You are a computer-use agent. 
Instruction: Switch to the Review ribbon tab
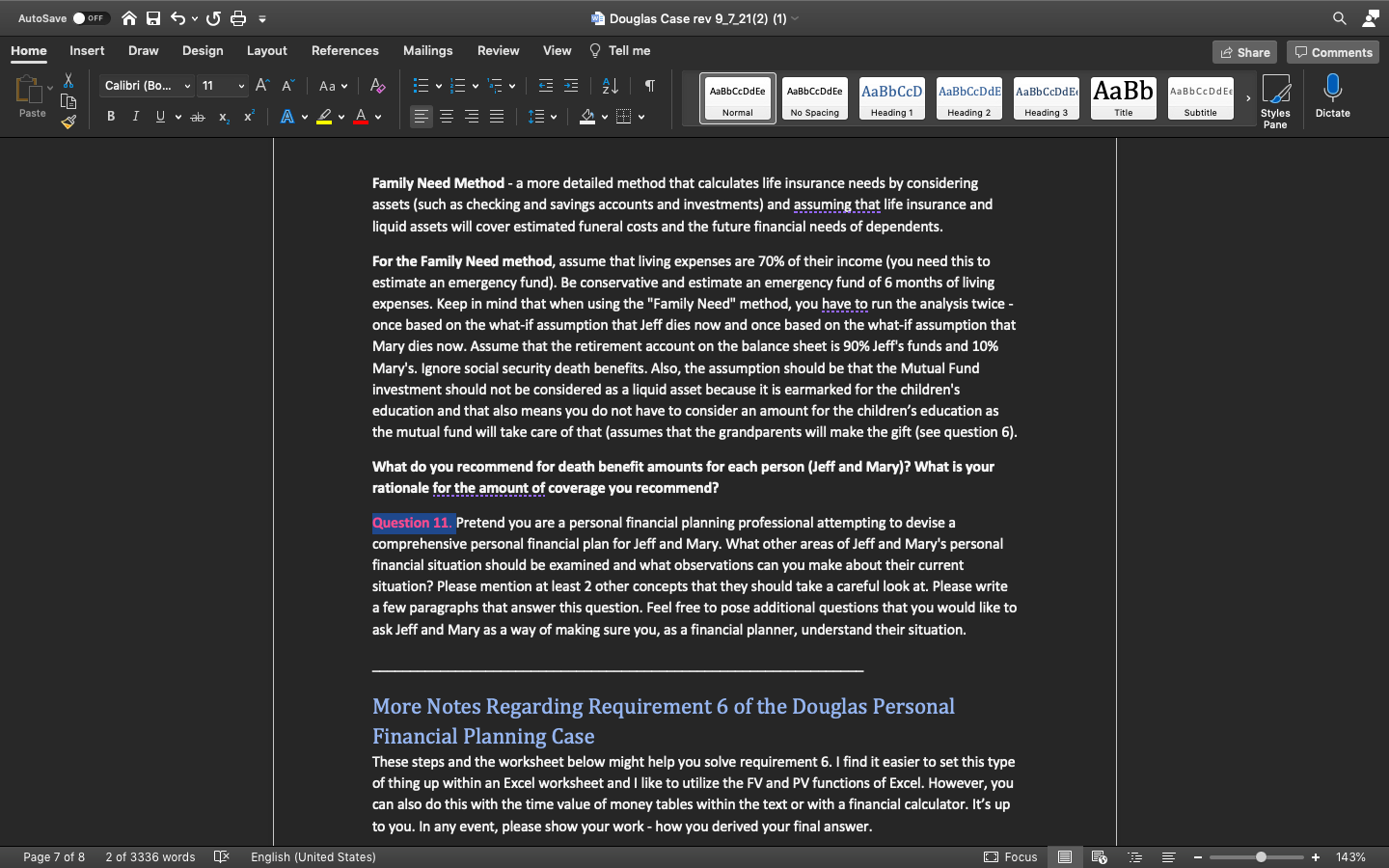498,50
